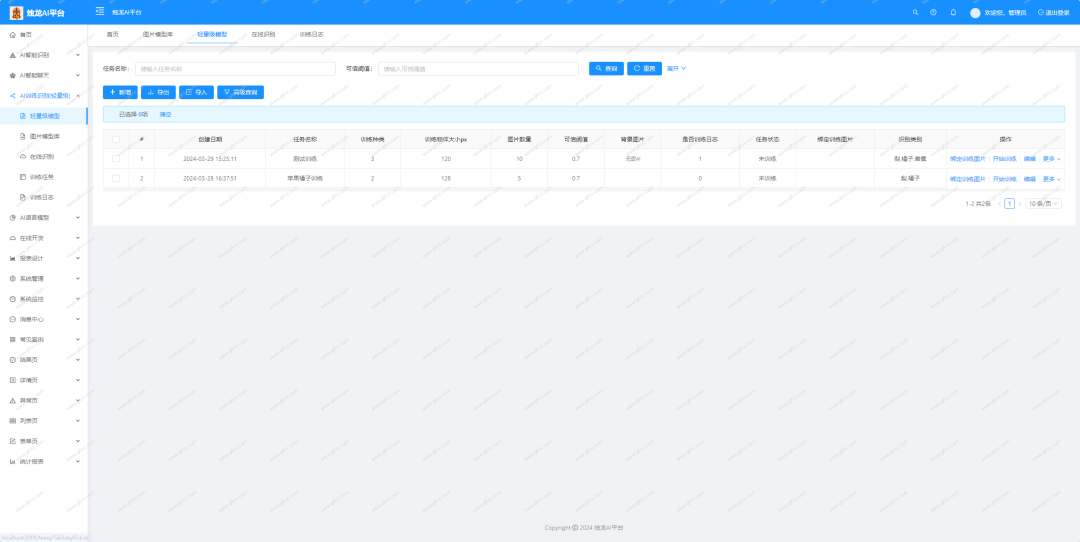Open the search magnifier icon in header

[915, 12]
